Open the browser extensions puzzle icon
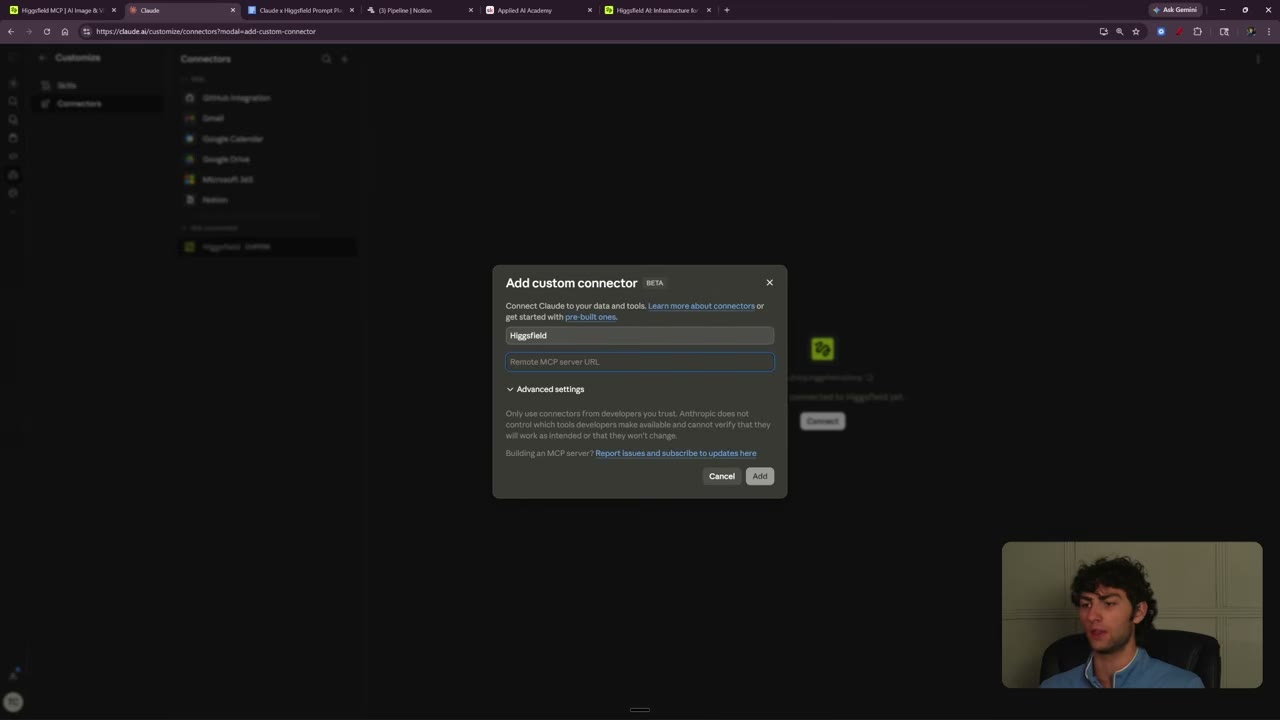The height and width of the screenshot is (720, 1280). pyautogui.click(x=1197, y=31)
